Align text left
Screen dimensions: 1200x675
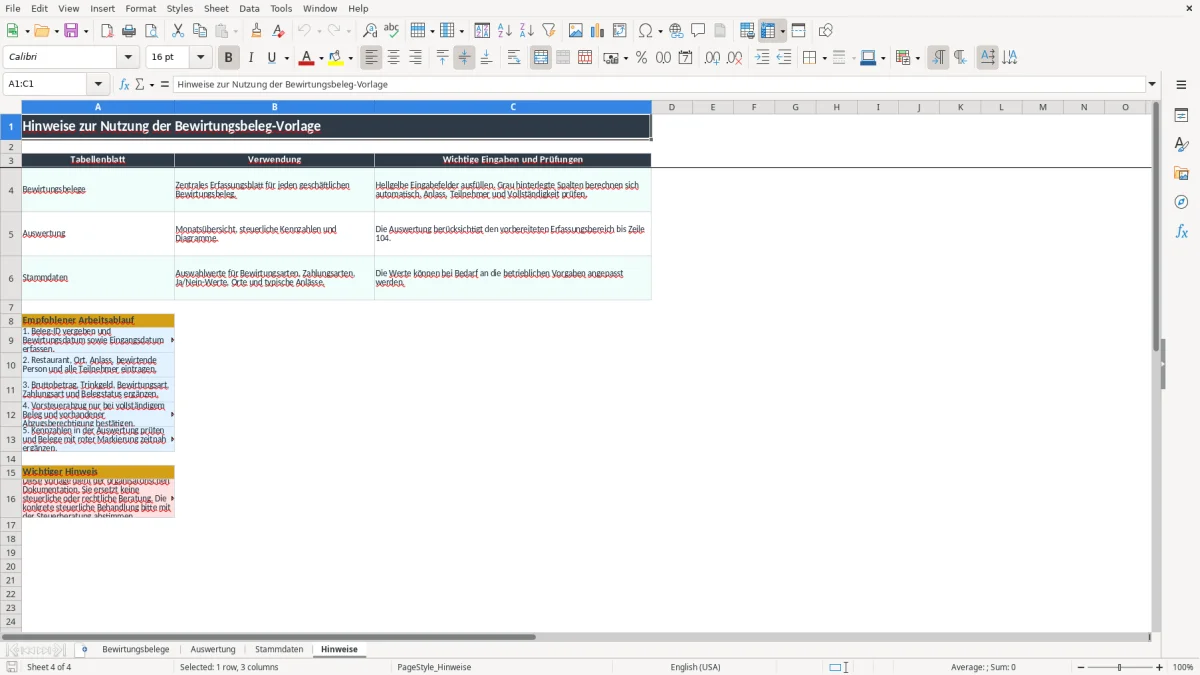pos(371,58)
